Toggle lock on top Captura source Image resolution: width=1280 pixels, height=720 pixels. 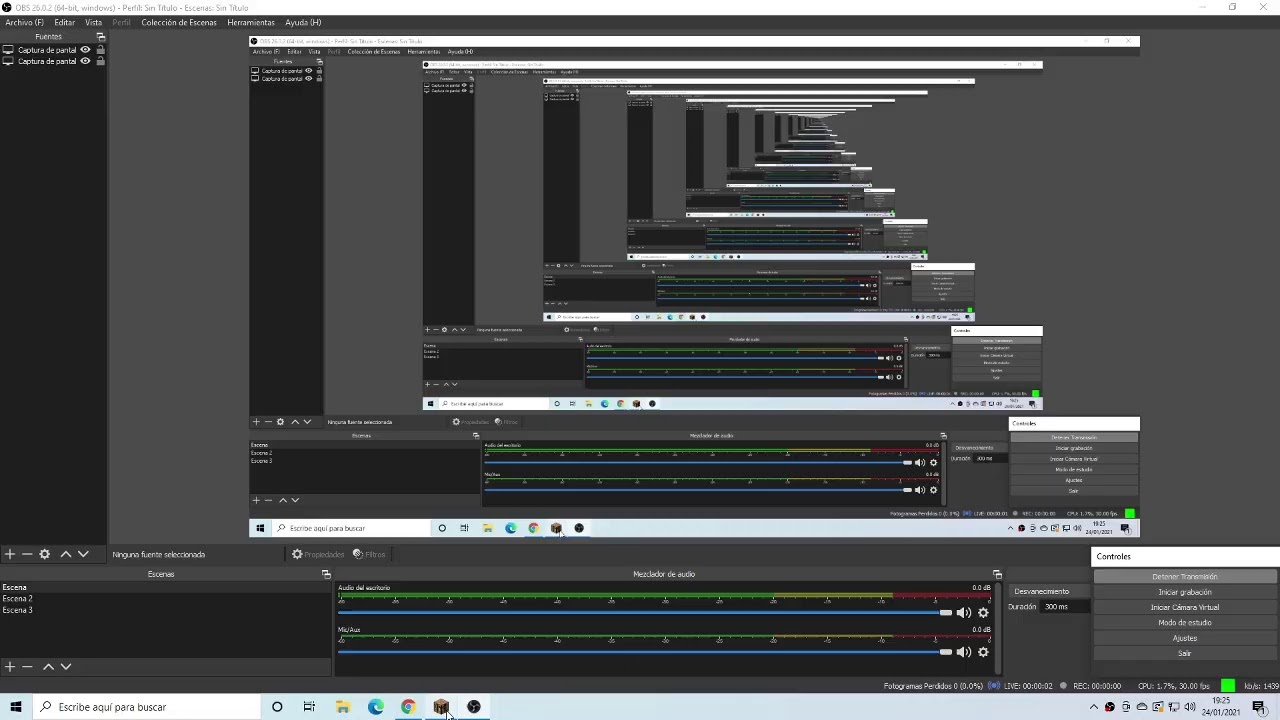coord(100,50)
